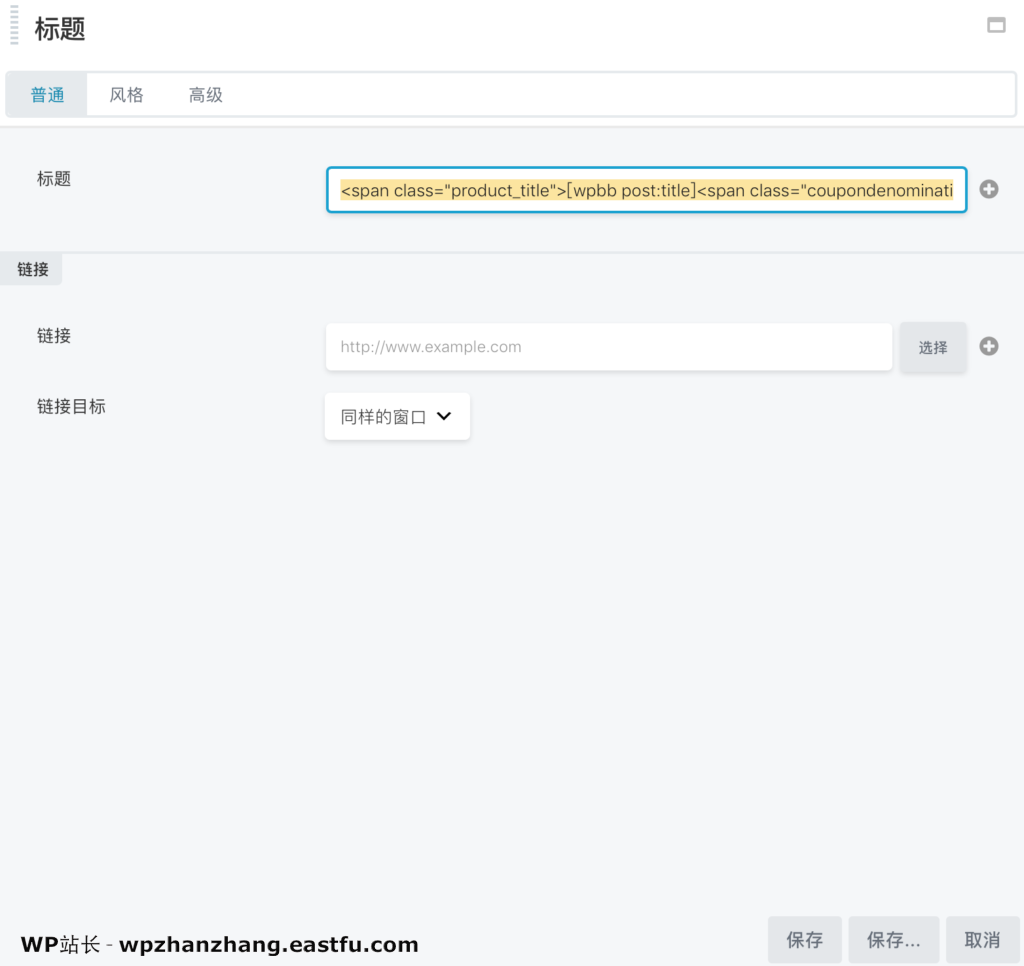Collapse the 链接 section header
Screen dimensions: 1024x966
32,270
